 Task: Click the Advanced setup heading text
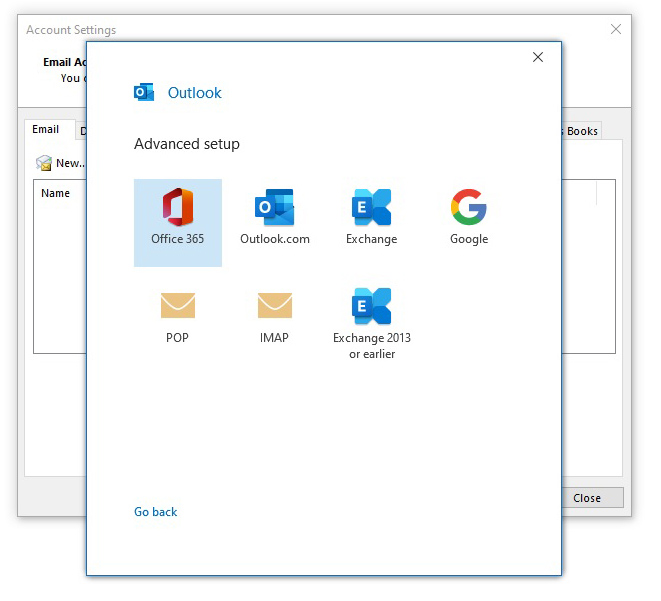[x=187, y=144]
